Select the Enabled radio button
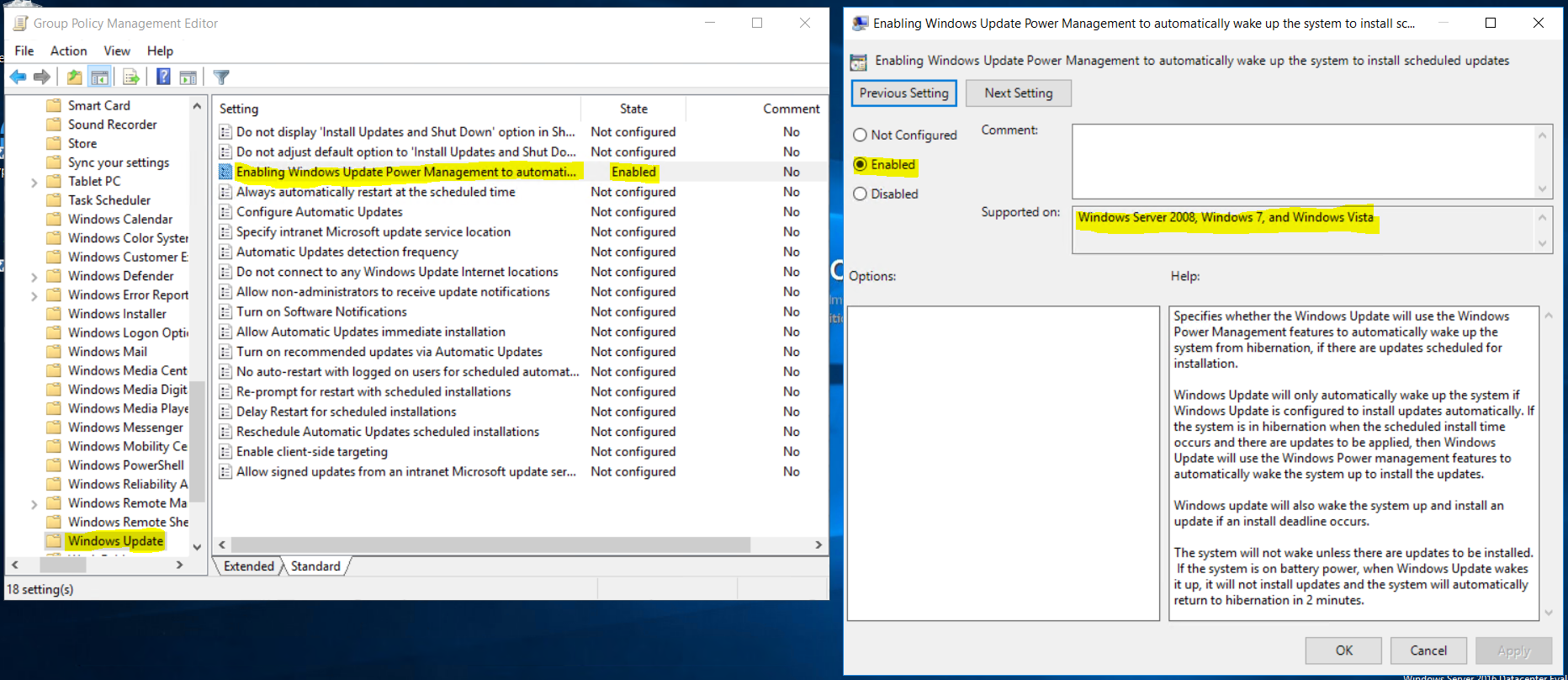1568x680 pixels. [860, 165]
